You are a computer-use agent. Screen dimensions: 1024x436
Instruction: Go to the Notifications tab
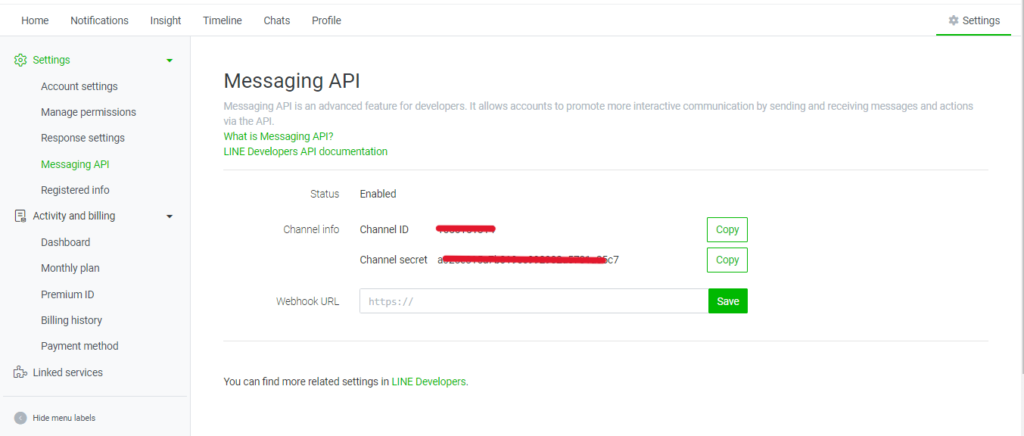(x=99, y=20)
